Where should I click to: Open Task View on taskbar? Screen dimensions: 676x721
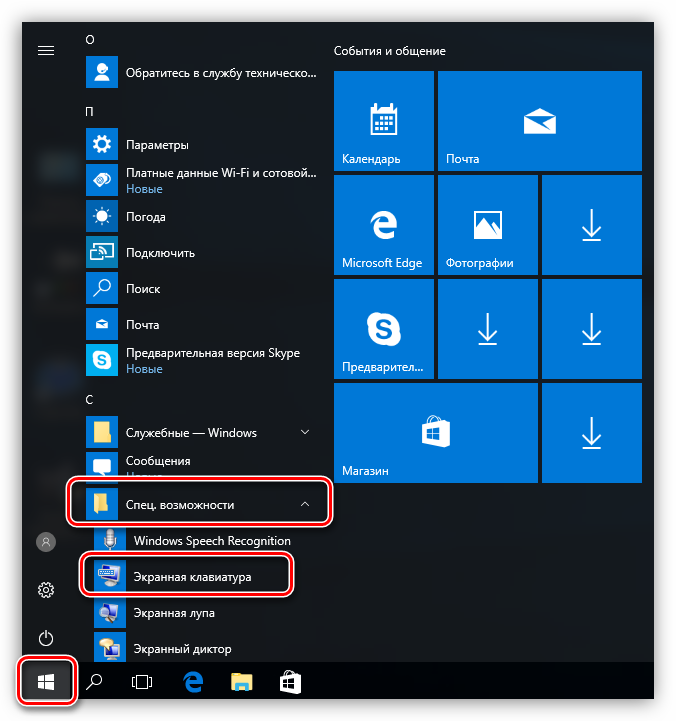[x=142, y=681]
